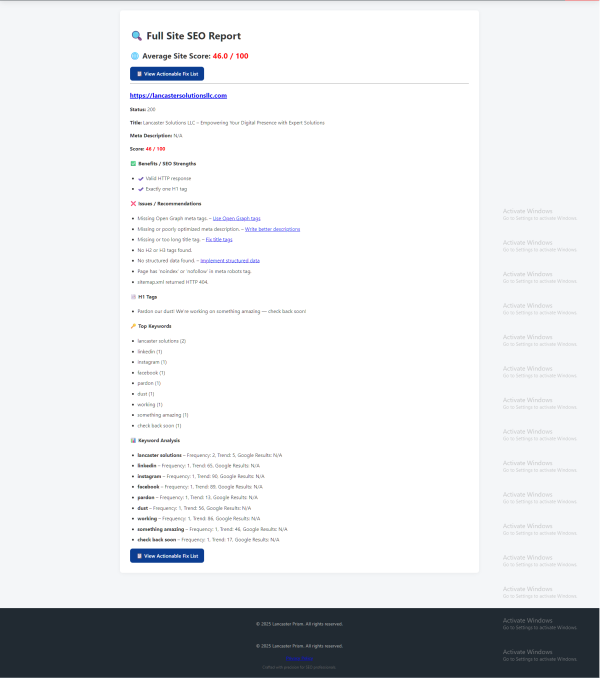The height and width of the screenshot is (678, 600).
Task: Click the check back soon Keyword Analysis row
Action: coord(208,540)
